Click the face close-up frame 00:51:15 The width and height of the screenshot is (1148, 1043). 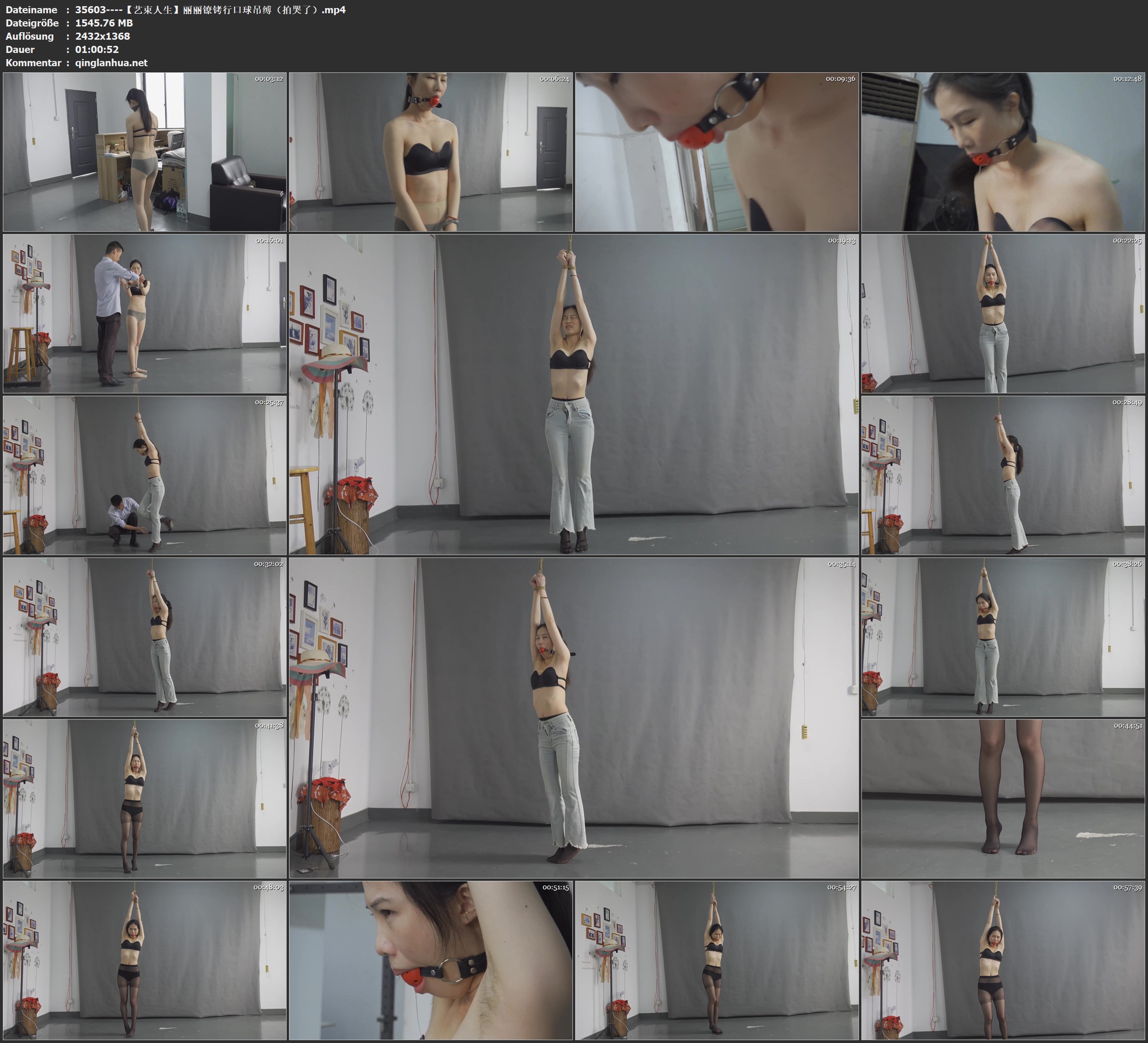tap(430, 960)
